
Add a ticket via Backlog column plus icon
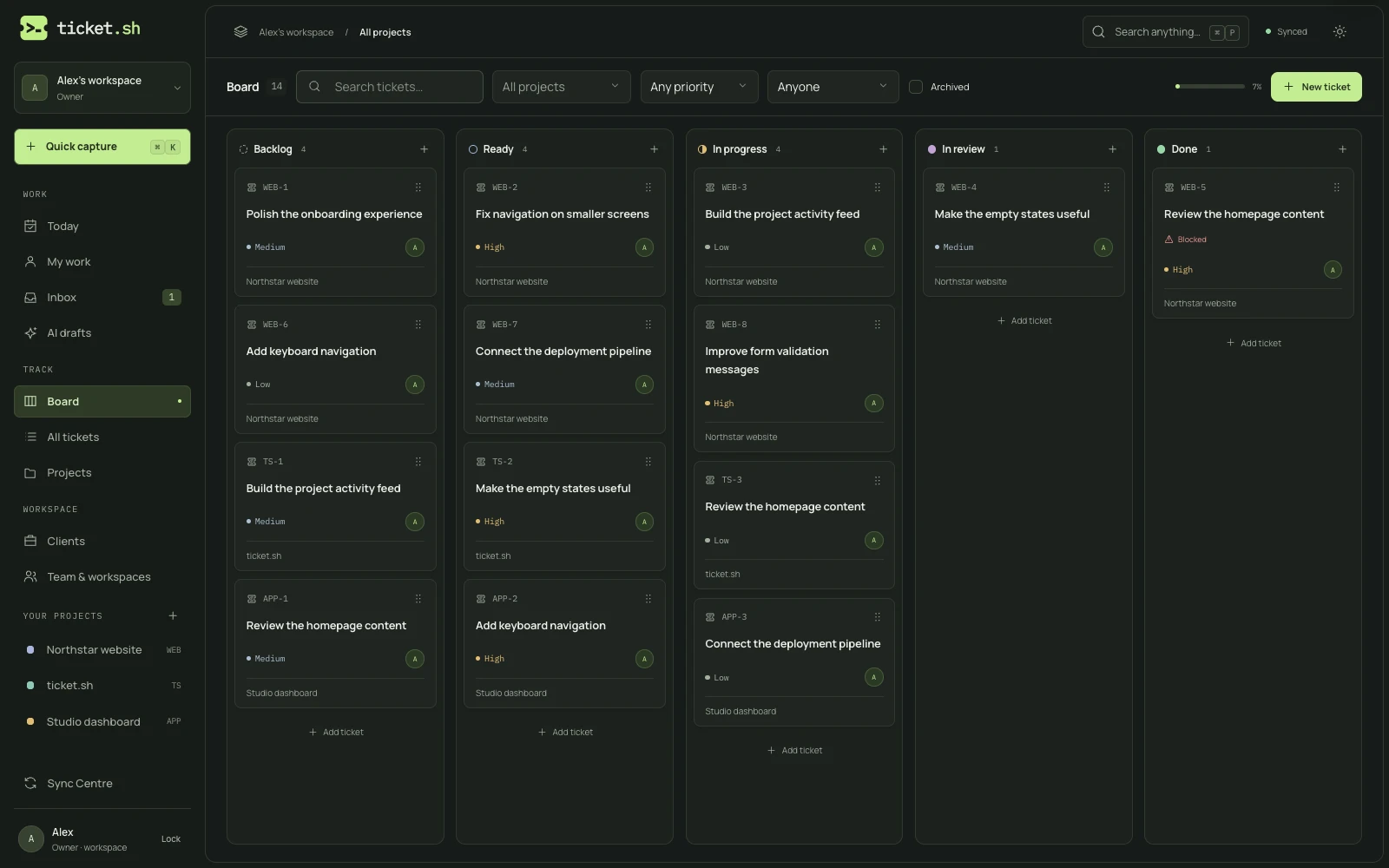(425, 149)
